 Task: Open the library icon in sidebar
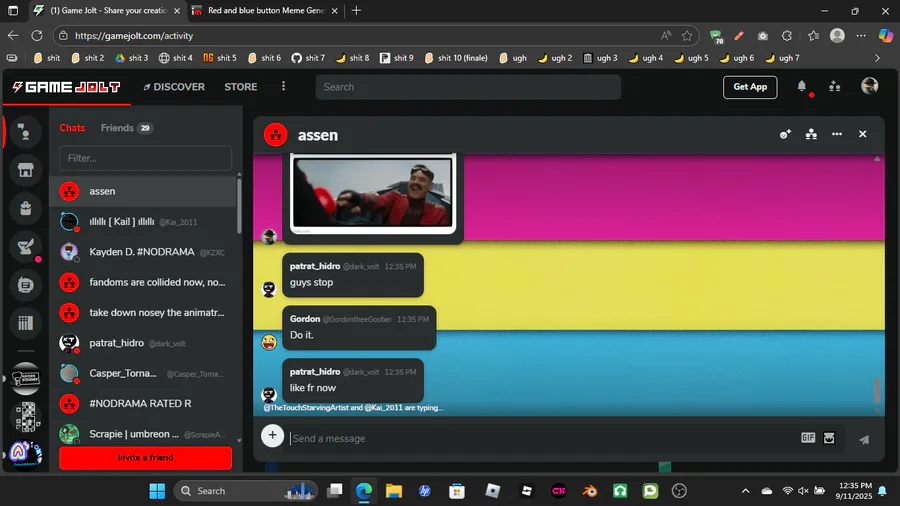25,323
